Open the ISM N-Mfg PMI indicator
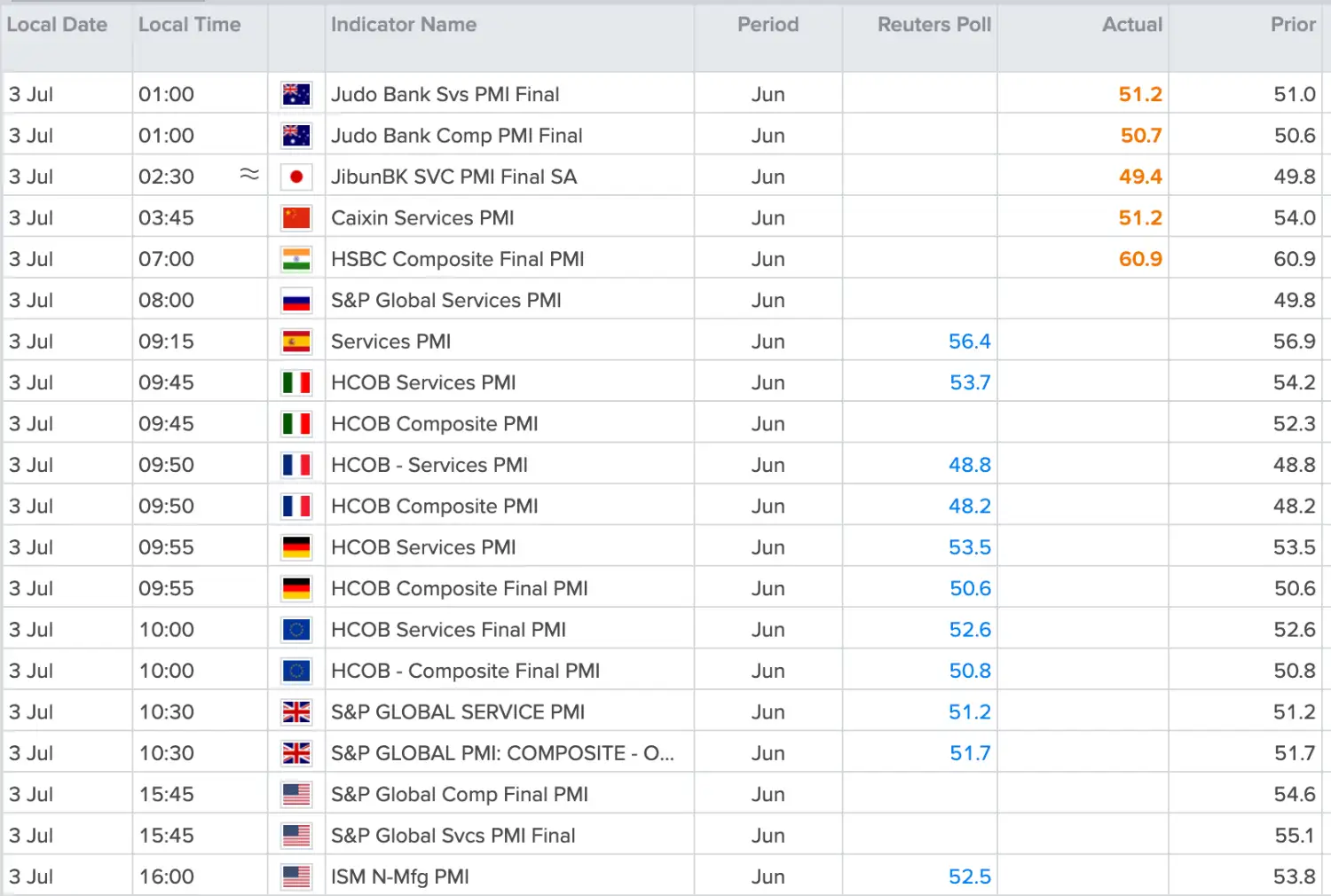Viewport: 1331px width, 896px height. 400,877
